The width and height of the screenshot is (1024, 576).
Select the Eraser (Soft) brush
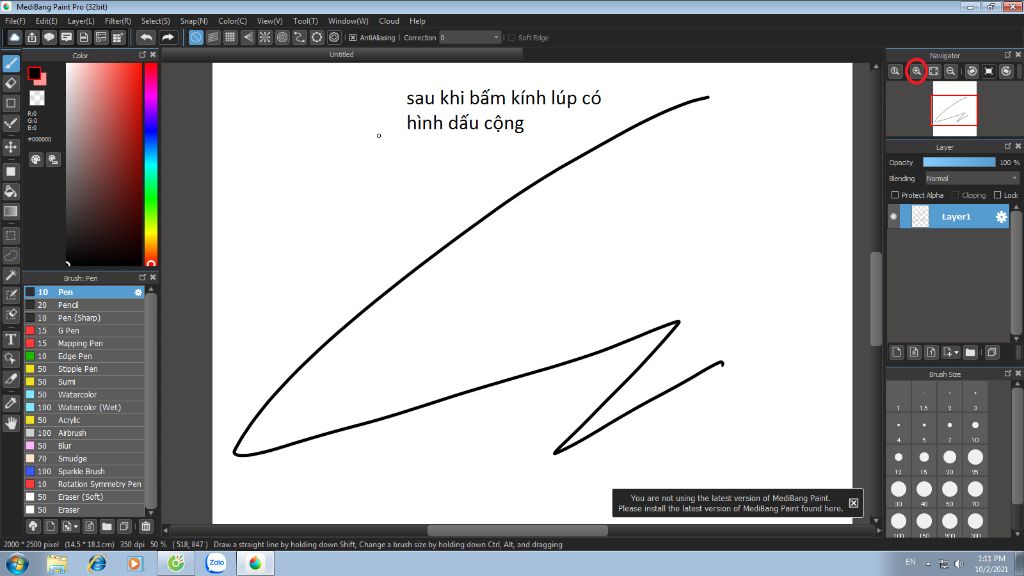(x=84, y=497)
